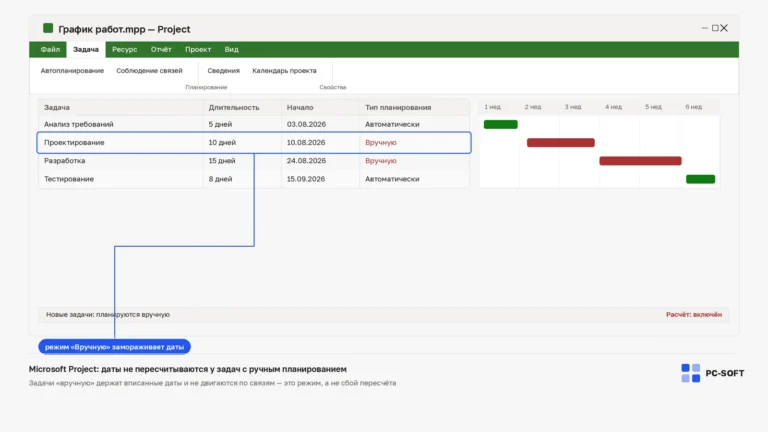This screenshot has height=432, width=768.
Task: Open Календарь проекта command
Action: 284,71
